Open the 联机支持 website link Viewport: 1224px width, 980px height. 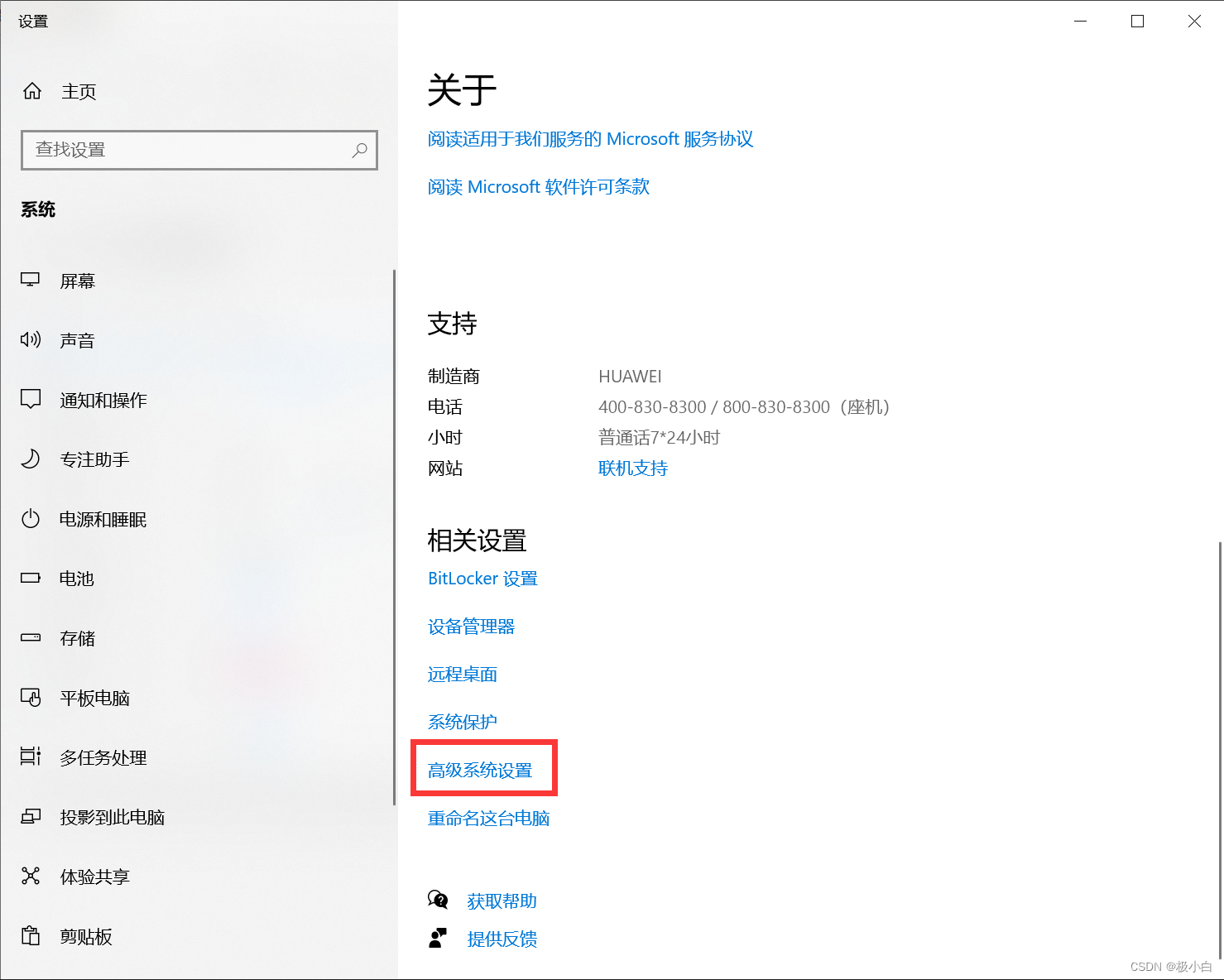633,468
